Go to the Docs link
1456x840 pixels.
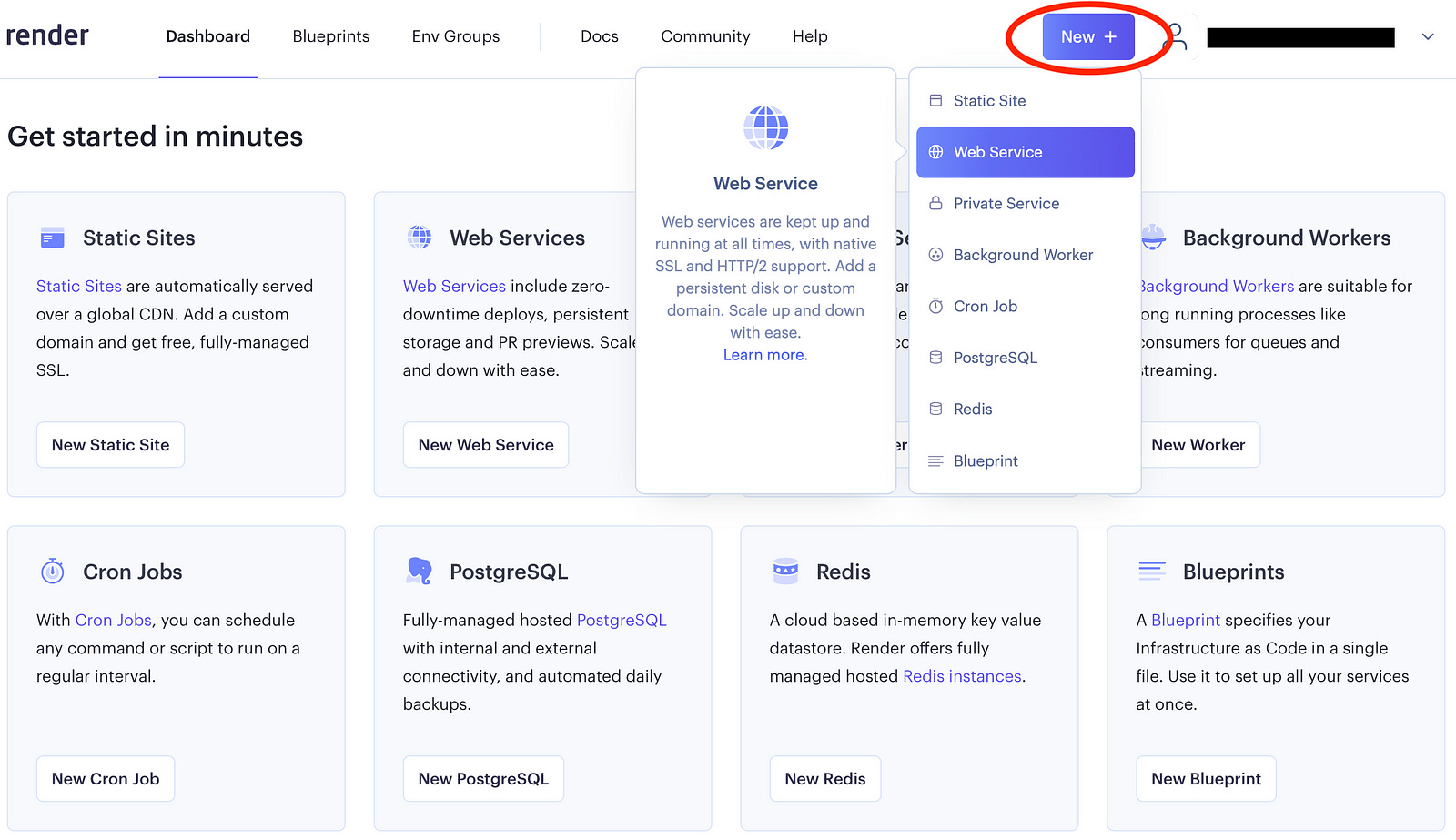coord(600,36)
